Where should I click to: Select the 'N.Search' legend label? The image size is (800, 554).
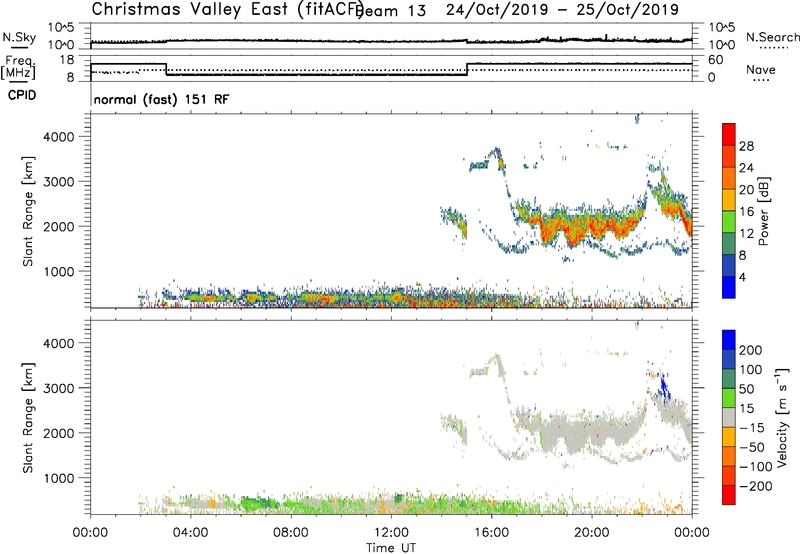772,37
